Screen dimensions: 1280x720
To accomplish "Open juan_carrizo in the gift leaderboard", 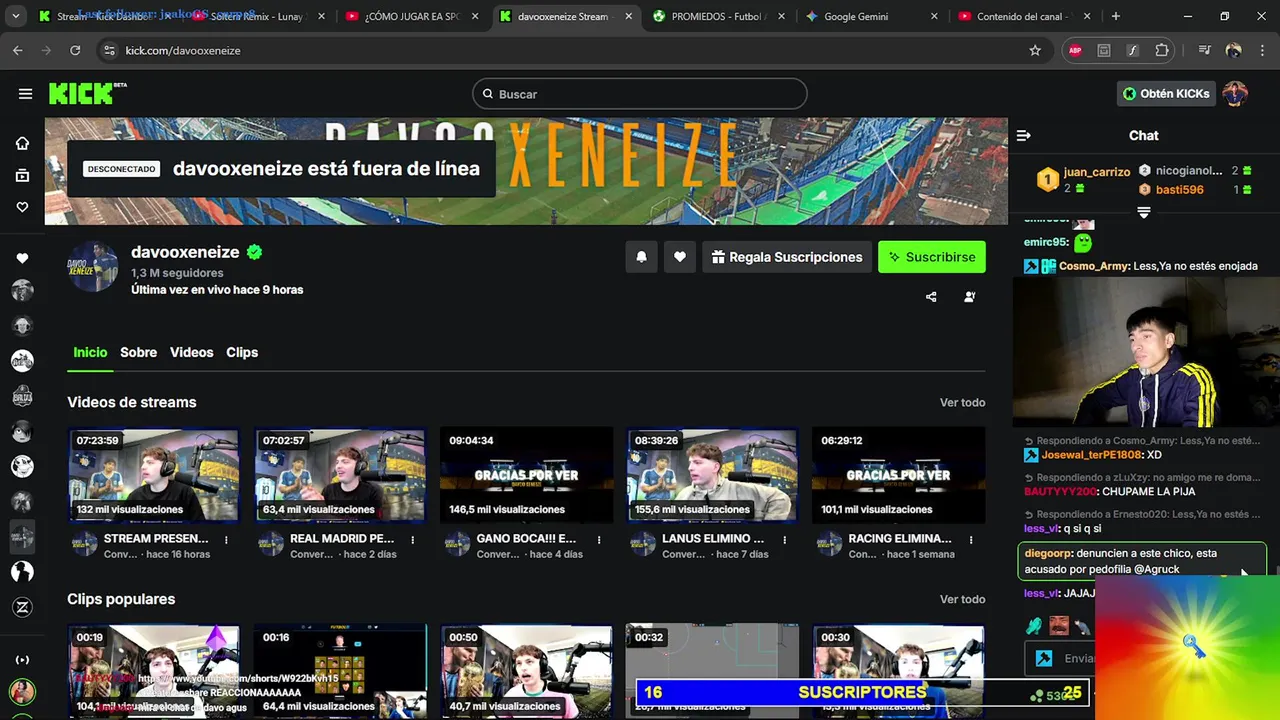I will coord(1097,172).
